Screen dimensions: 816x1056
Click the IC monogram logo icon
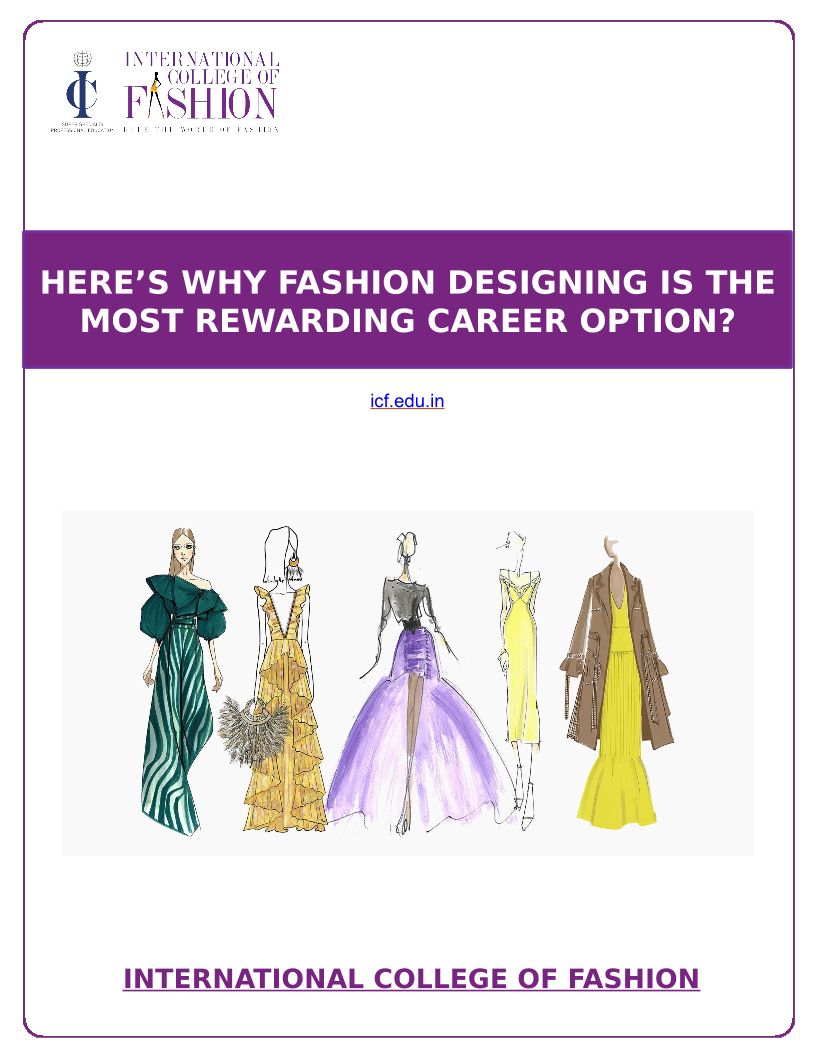point(81,94)
